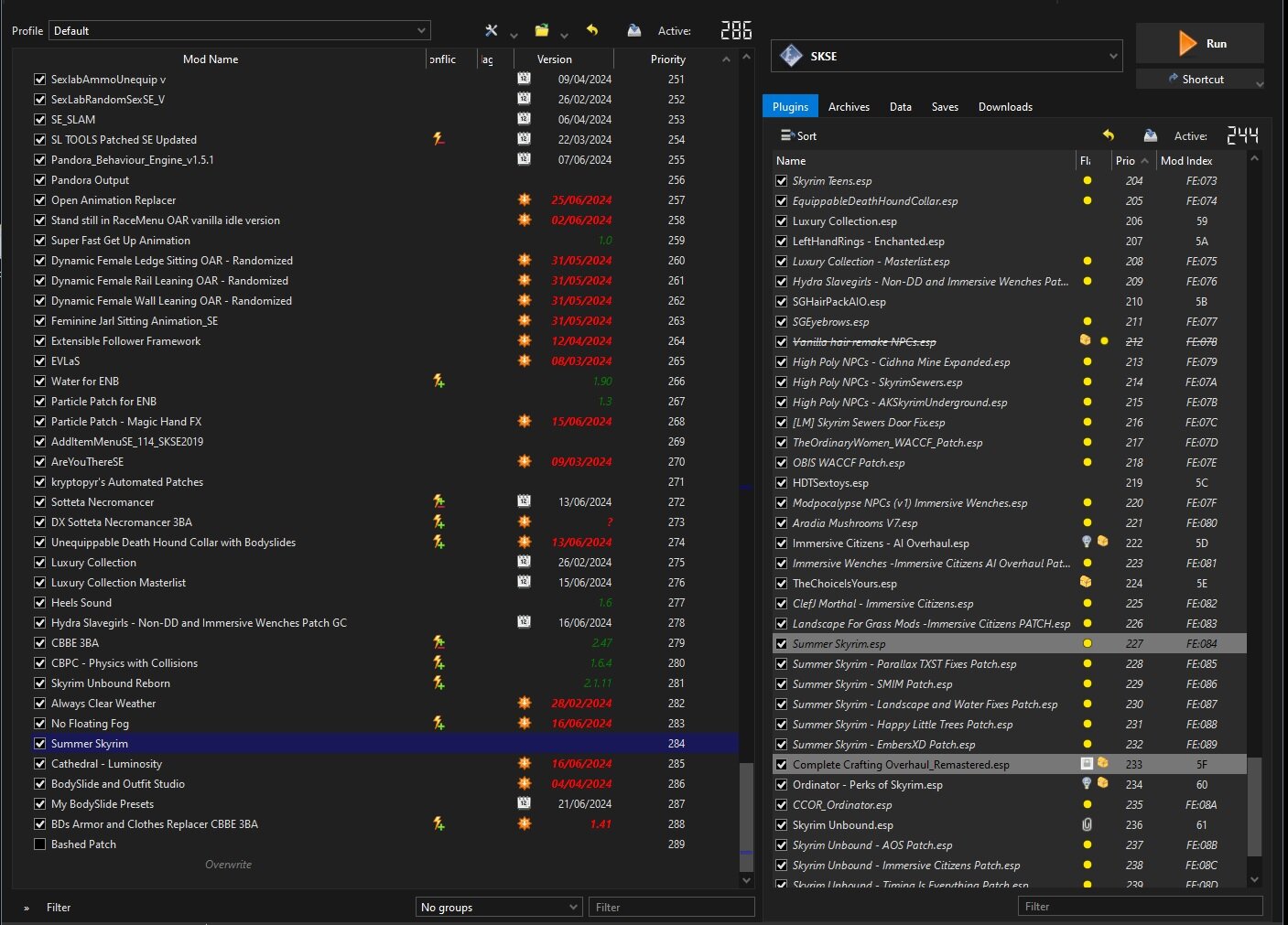Screen dimensions: 1288x925
Task: Click create backup icon in Plugins panel
Action: 1150,135
